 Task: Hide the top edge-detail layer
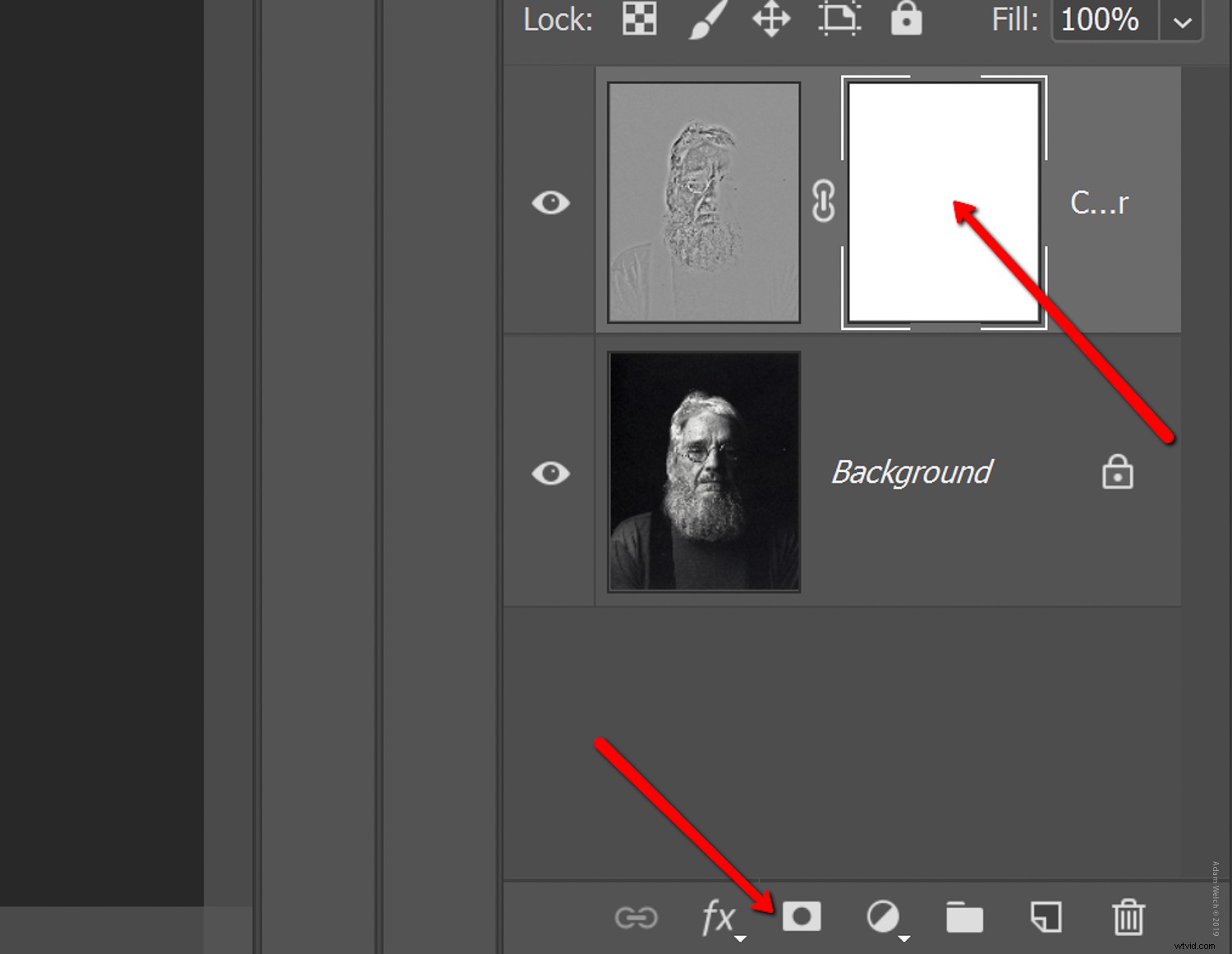[550, 201]
